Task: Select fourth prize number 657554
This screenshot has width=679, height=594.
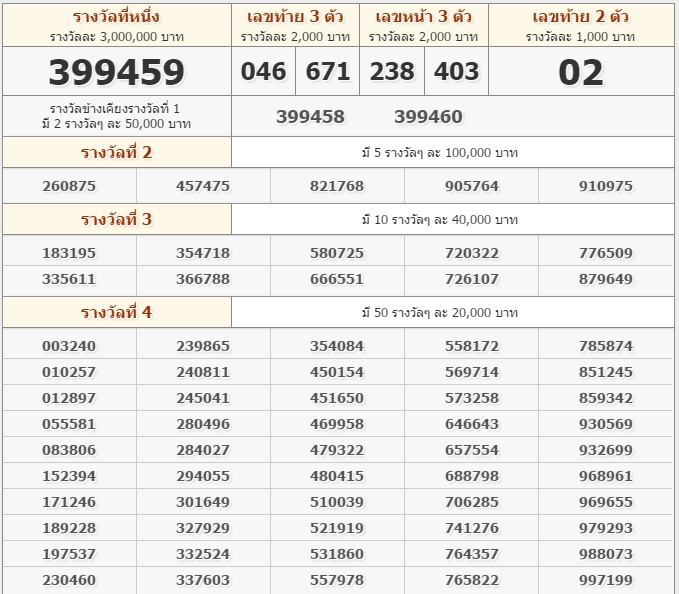Action: [472, 450]
